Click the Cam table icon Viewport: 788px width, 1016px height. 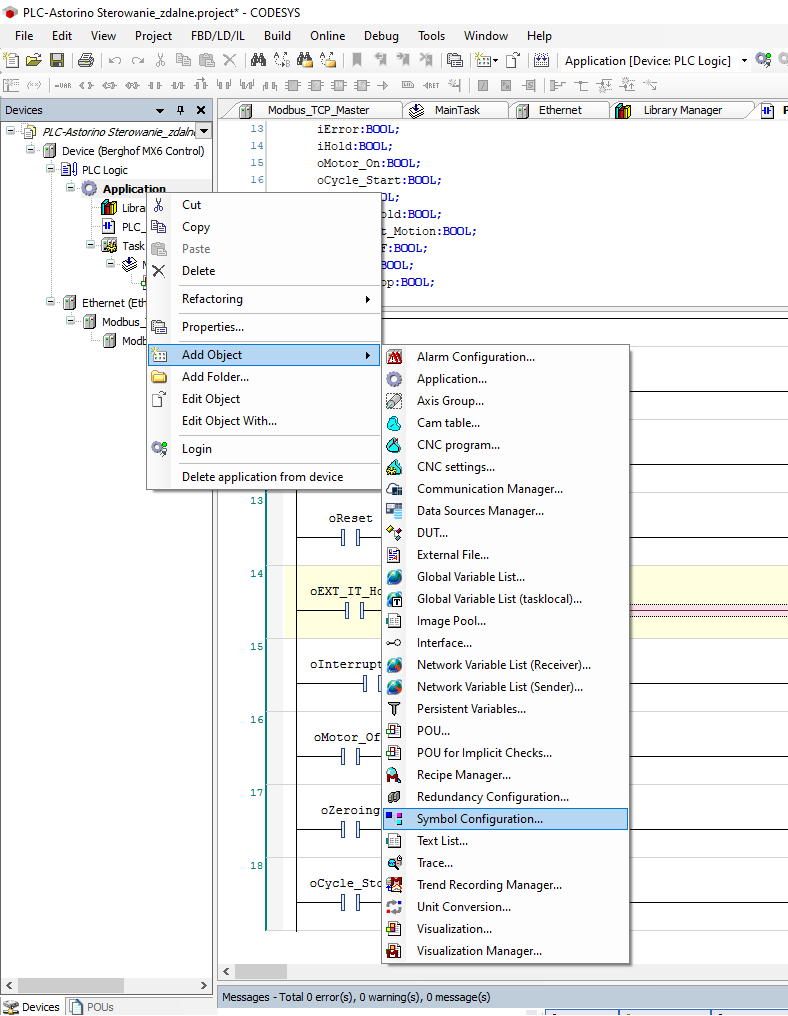tap(394, 423)
